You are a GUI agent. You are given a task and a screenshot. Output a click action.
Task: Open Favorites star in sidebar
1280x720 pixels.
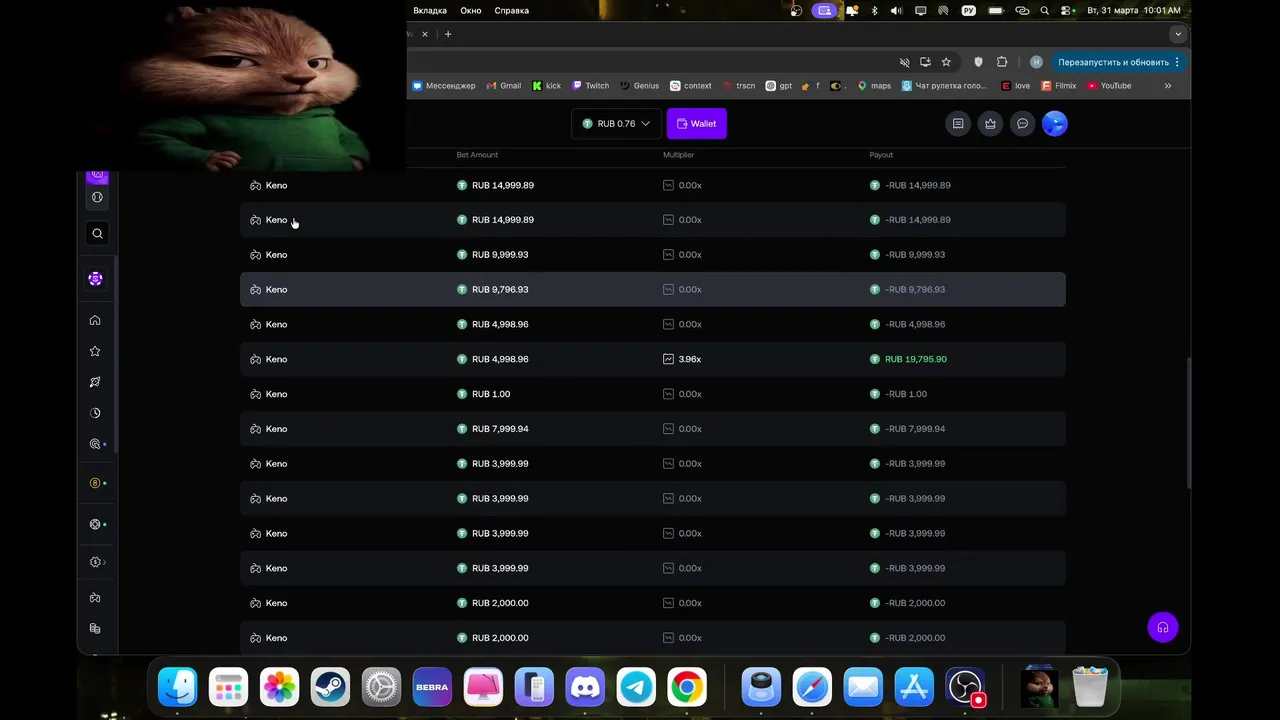95,351
